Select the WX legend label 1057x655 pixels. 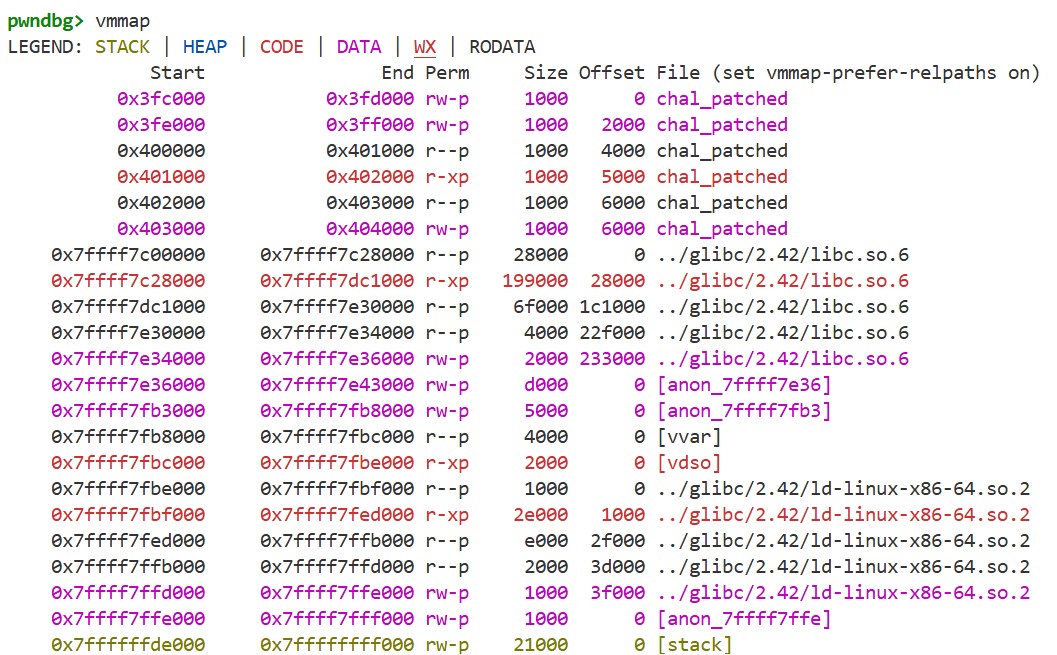click(x=425, y=46)
